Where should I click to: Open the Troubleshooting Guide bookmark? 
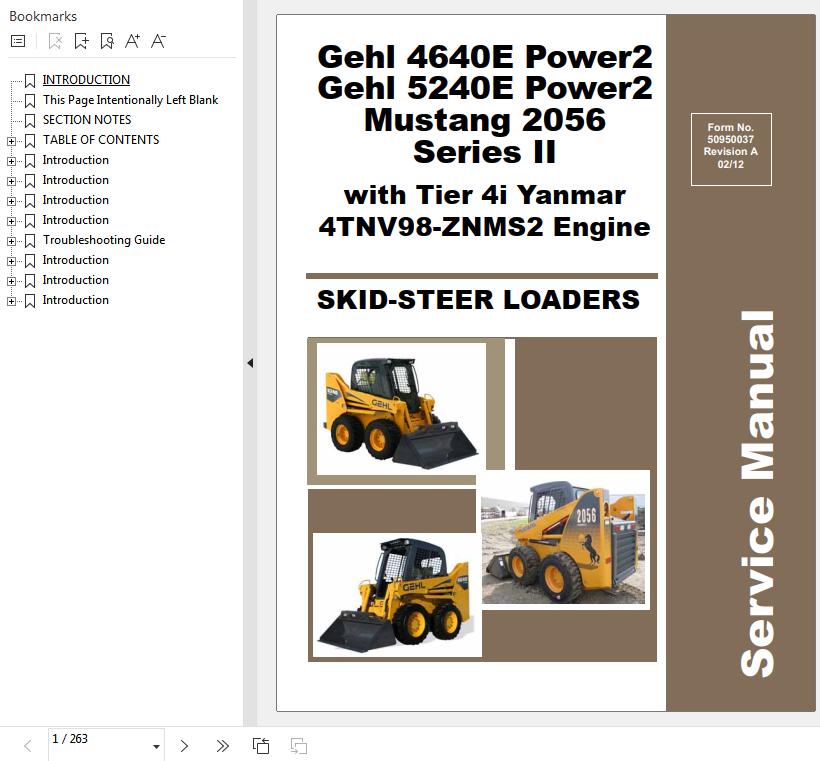(x=104, y=240)
